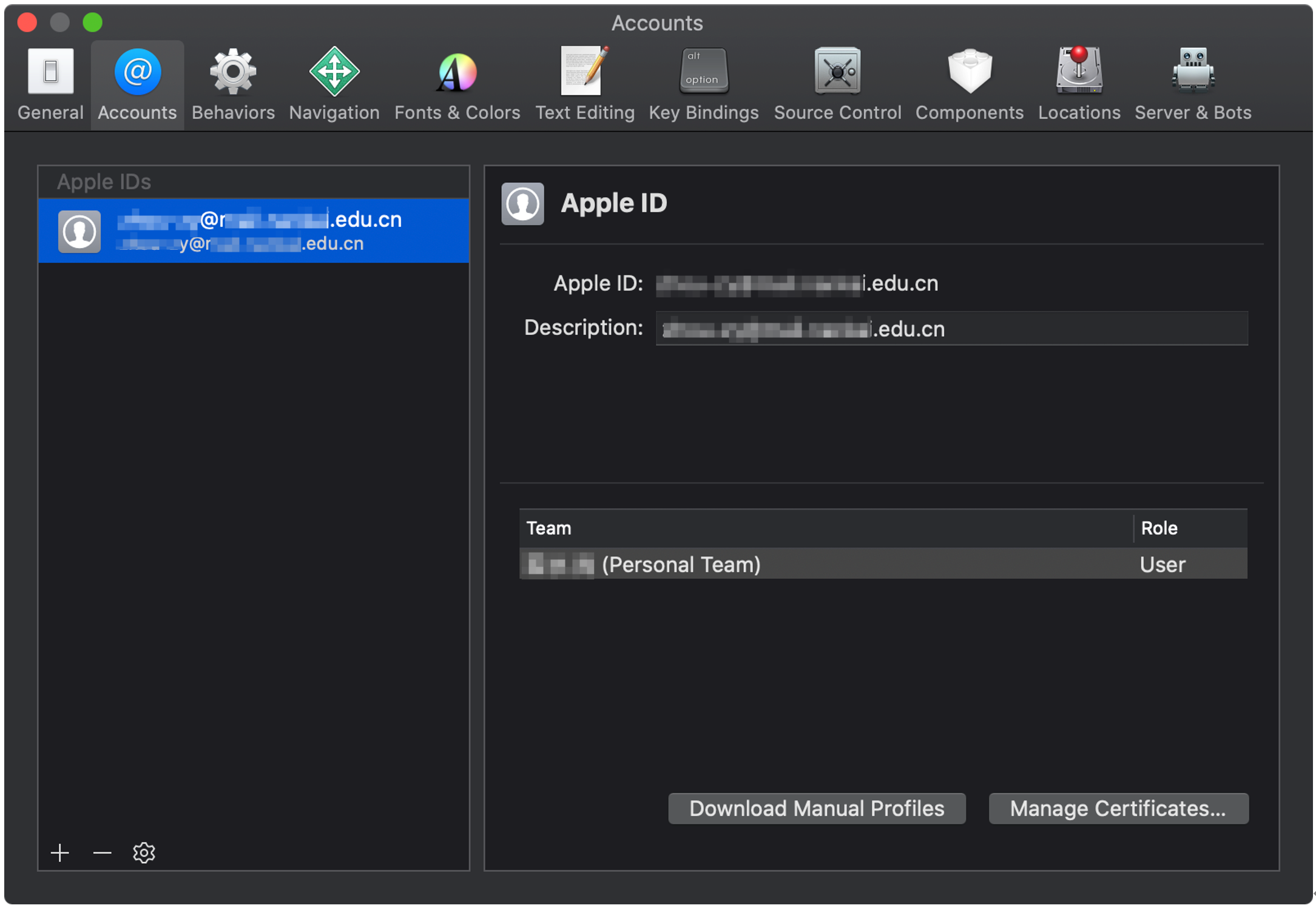The image size is (1316, 908).
Task: Open Text Editing preferences
Action: point(584,85)
